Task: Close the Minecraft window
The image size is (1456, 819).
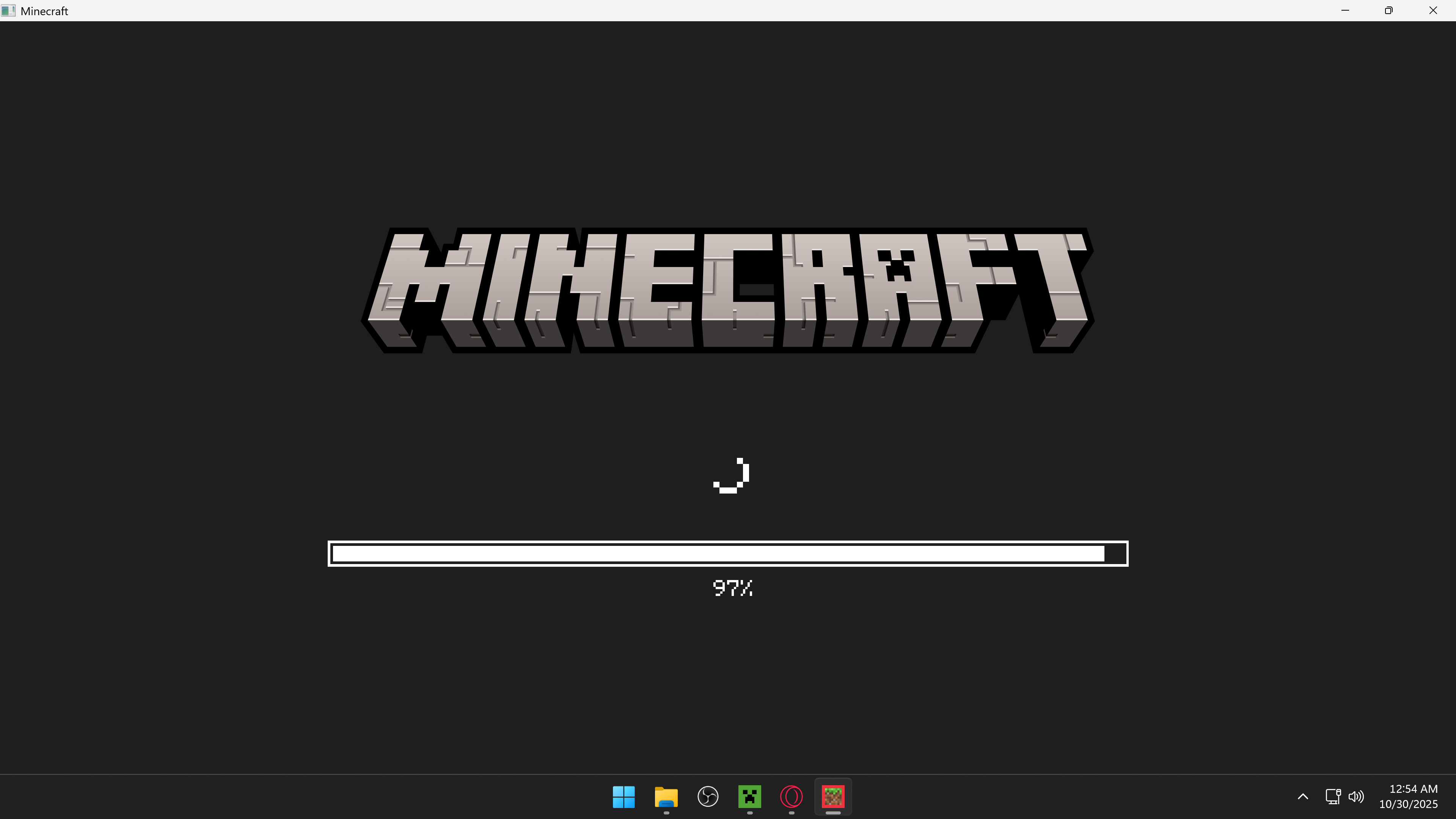Action: click(1433, 11)
